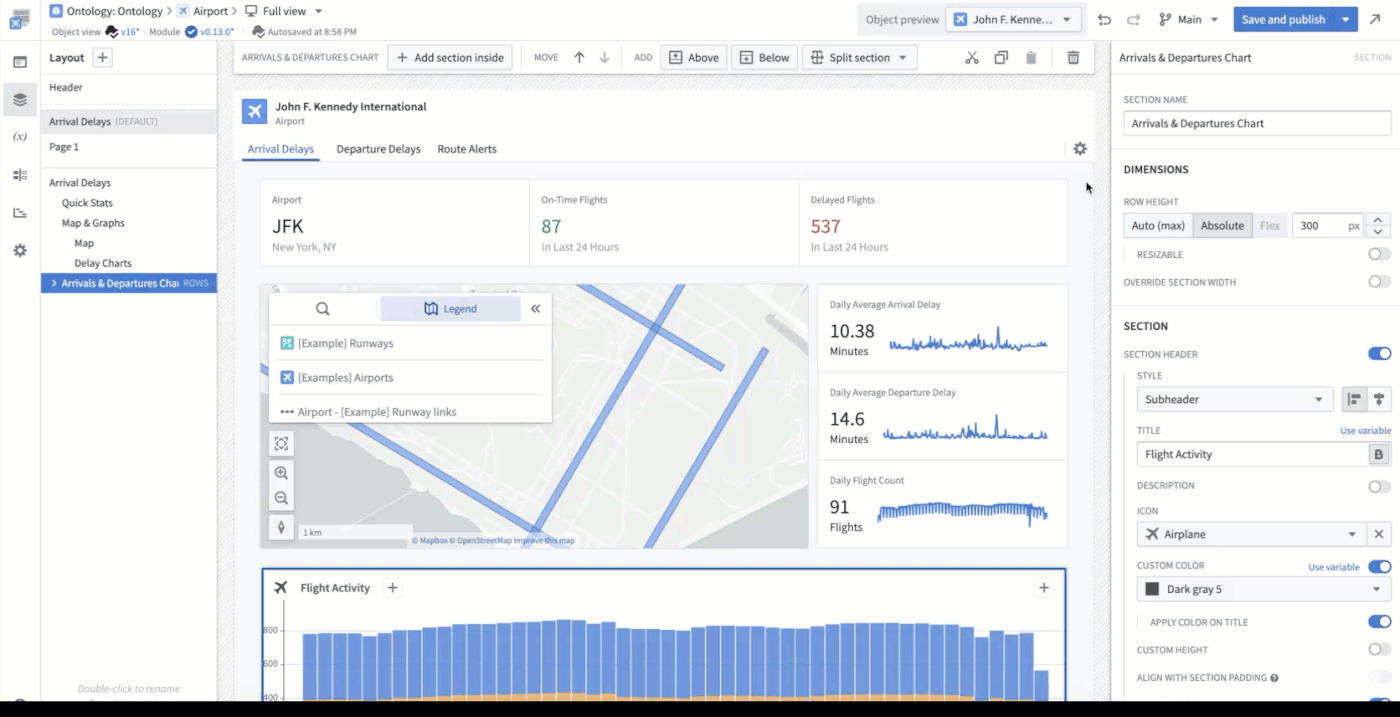Clear the Airplane icon selection

pyautogui.click(x=1379, y=534)
